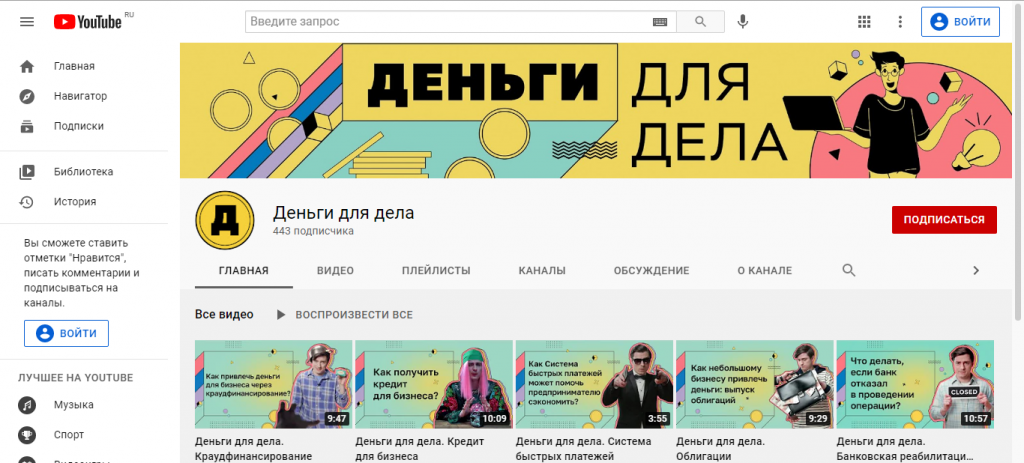Viewport: 1024px width, 463px height.
Task: Open the выпуск облигаций video thumbnail
Action: pyautogui.click(x=755, y=384)
